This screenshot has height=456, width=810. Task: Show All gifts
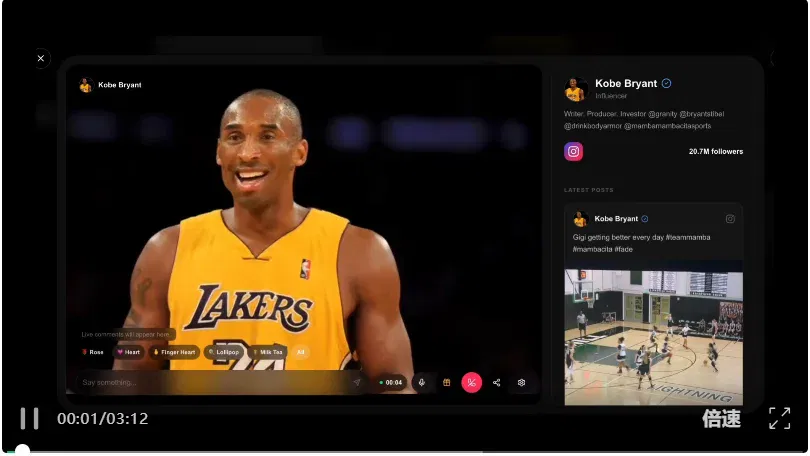pos(301,352)
